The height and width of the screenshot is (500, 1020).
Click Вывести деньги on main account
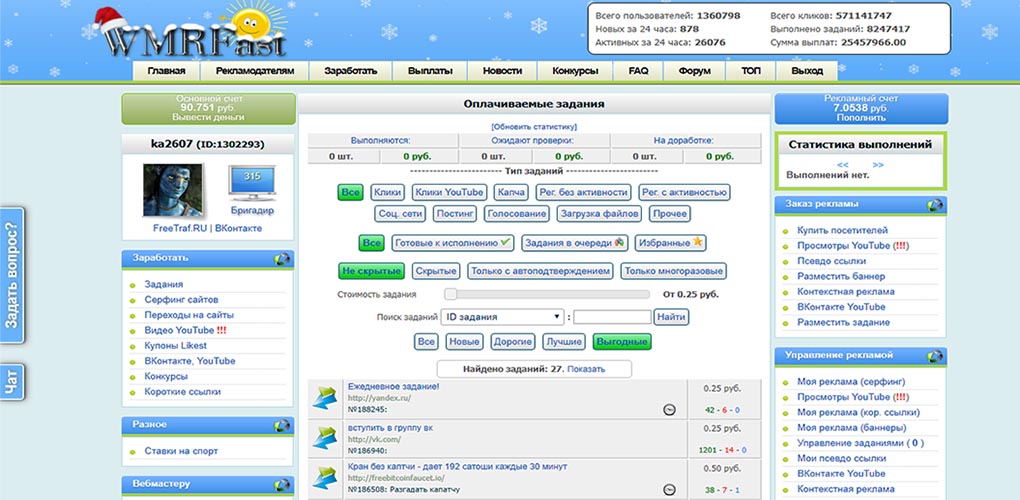point(208,118)
